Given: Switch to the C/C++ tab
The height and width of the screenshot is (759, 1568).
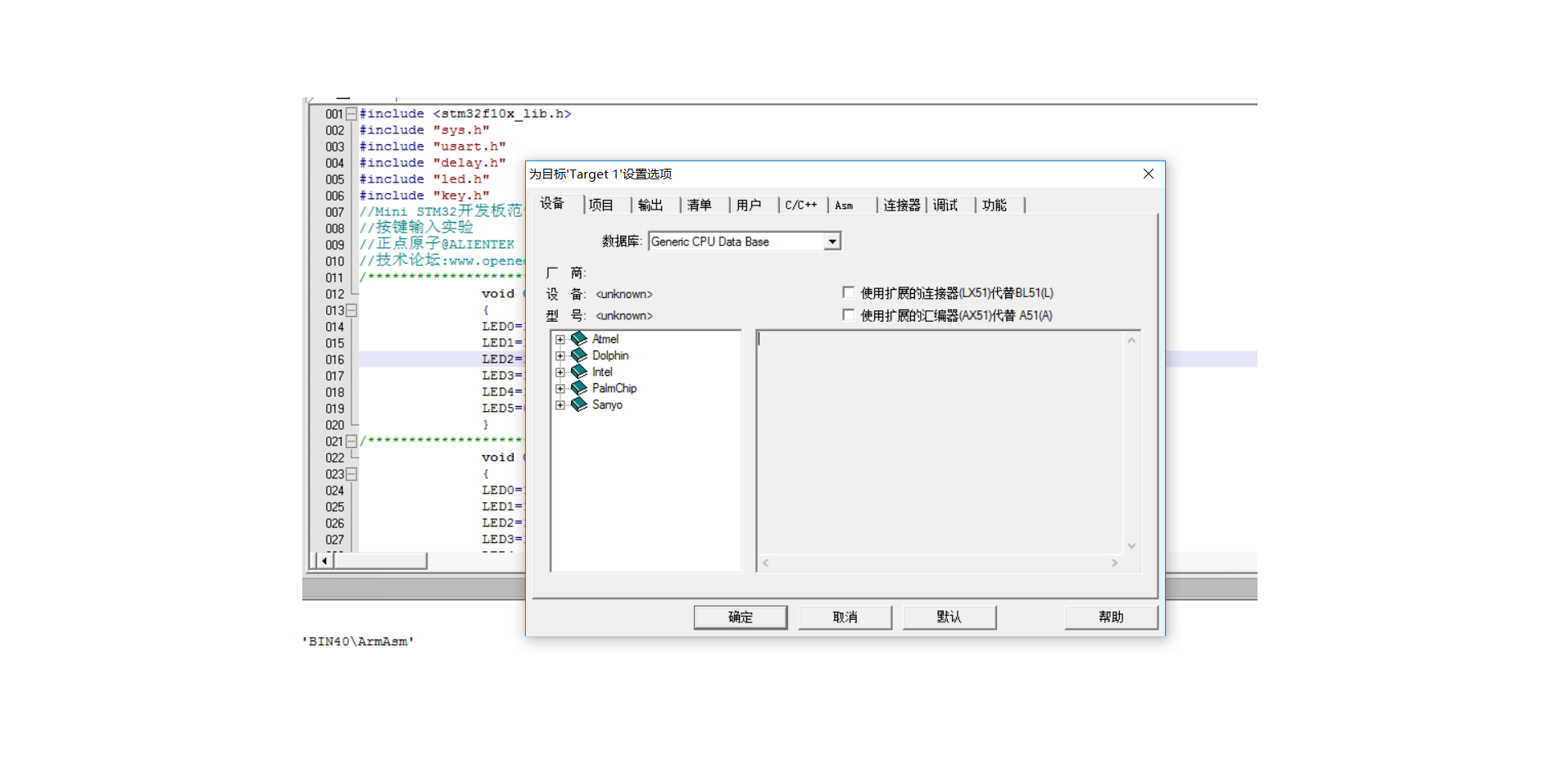Looking at the screenshot, I should [x=804, y=206].
